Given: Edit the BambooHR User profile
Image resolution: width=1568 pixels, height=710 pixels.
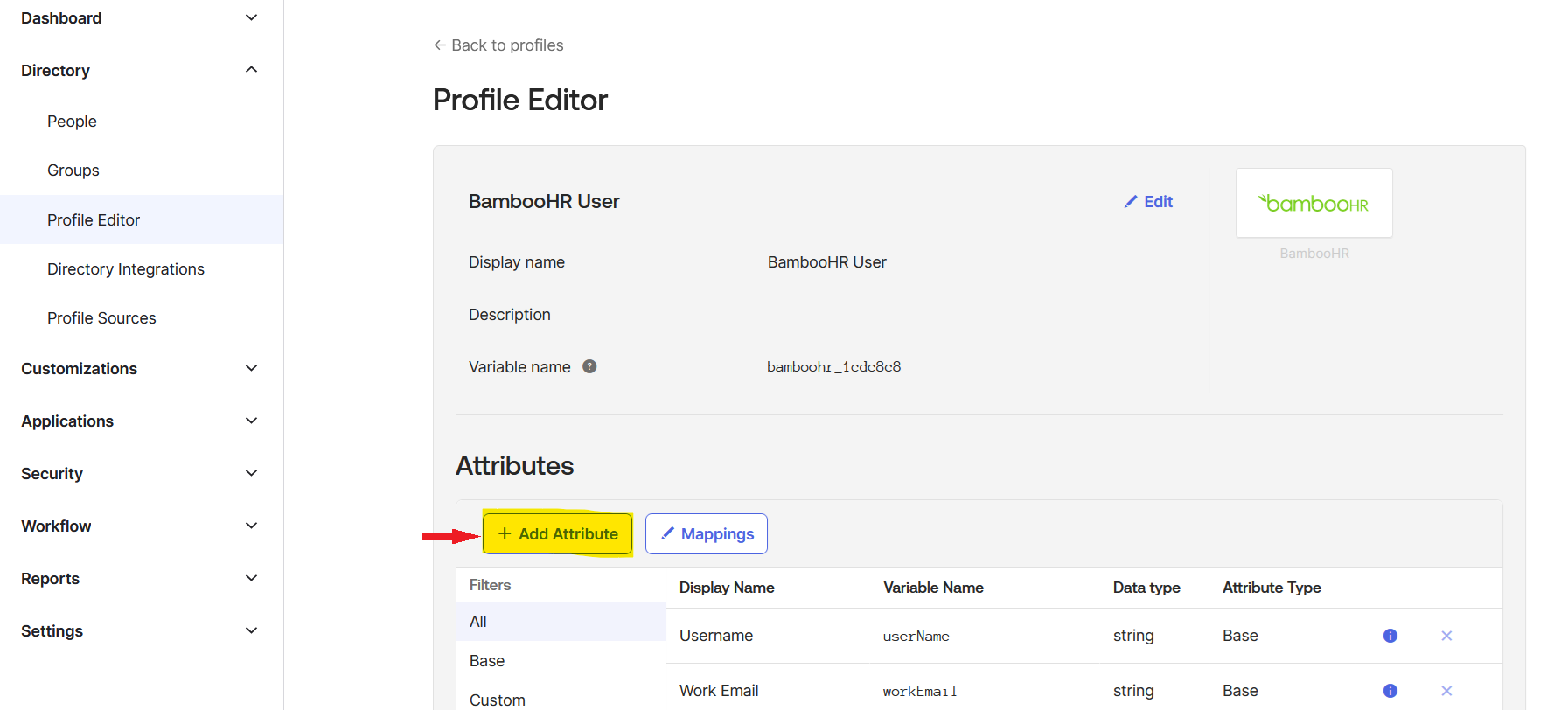Looking at the screenshot, I should coord(1148,202).
